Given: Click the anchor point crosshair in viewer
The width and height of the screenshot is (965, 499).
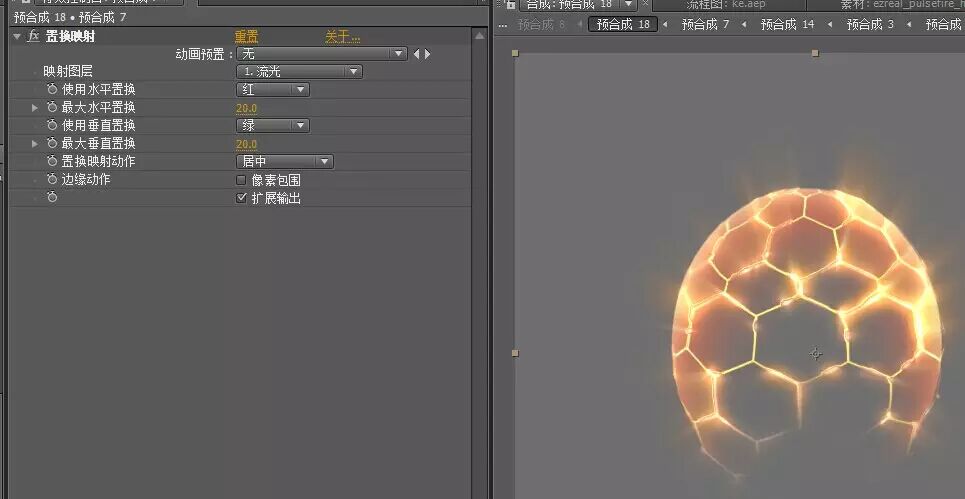Looking at the screenshot, I should [x=815, y=354].
